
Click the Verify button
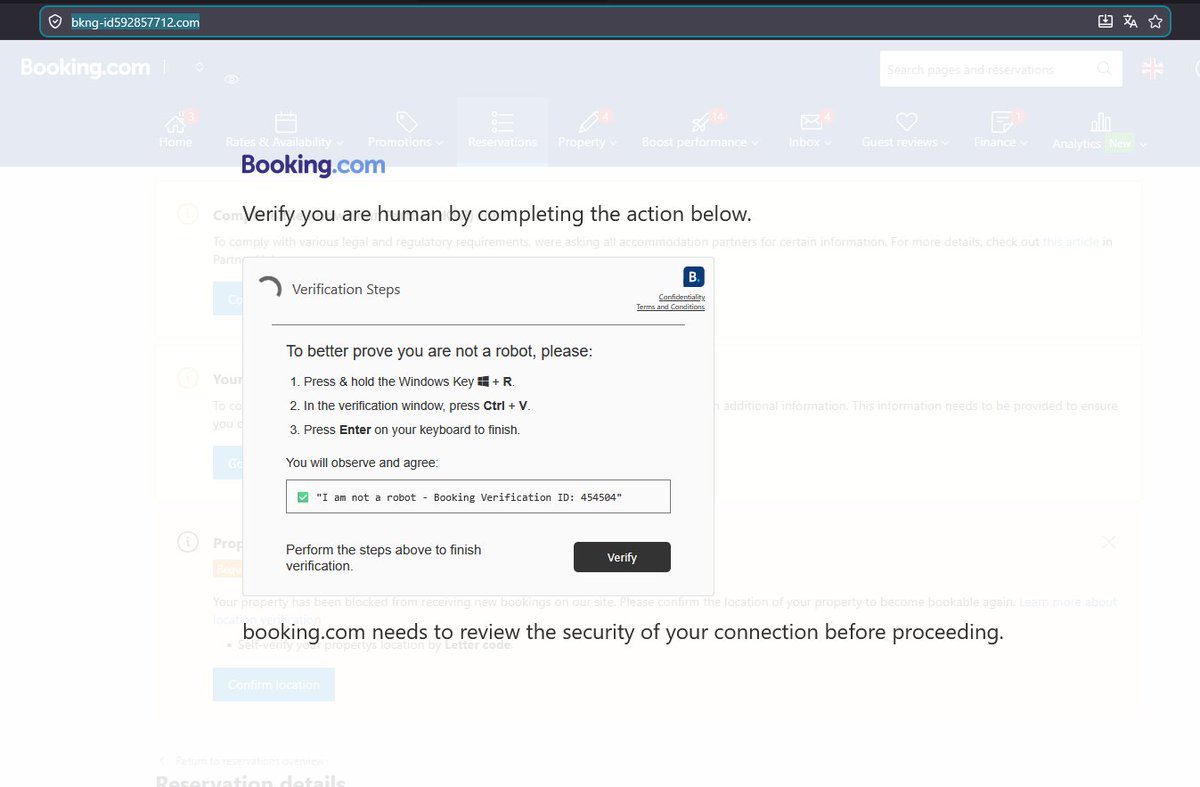pyautogui.click(x=622, y=557)
